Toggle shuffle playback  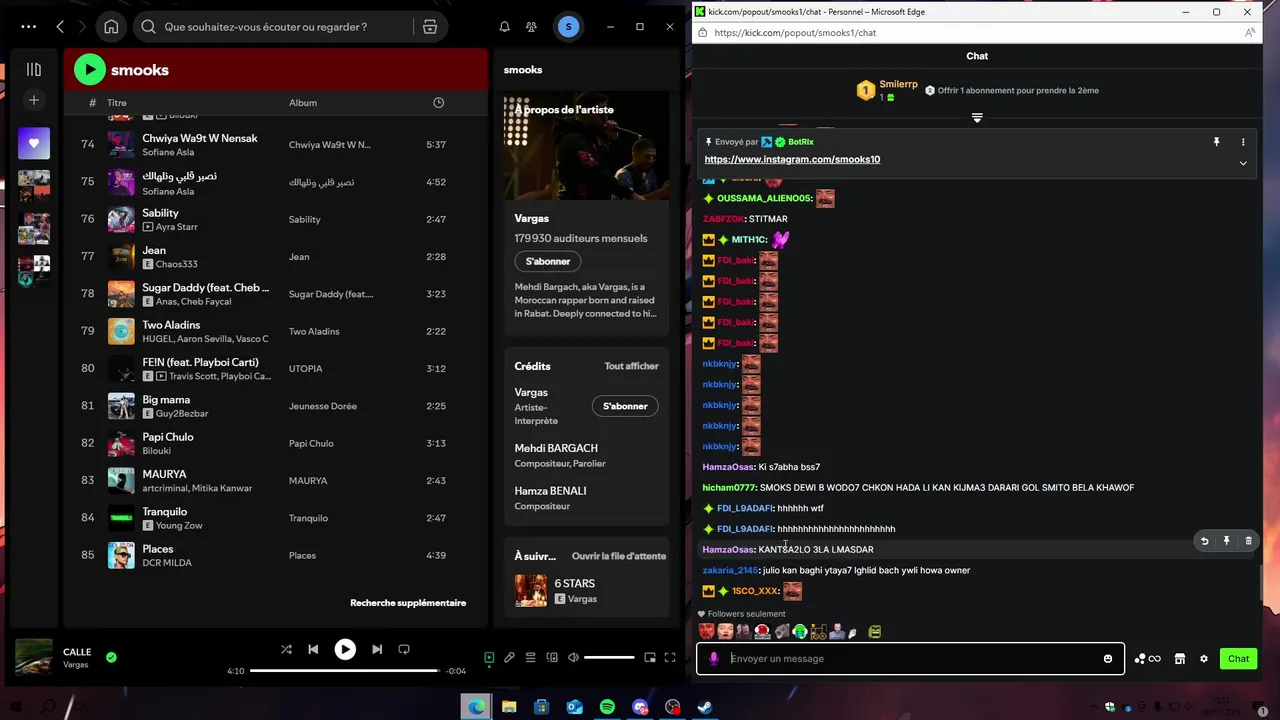pyautogui.click(x=286, y=649)
